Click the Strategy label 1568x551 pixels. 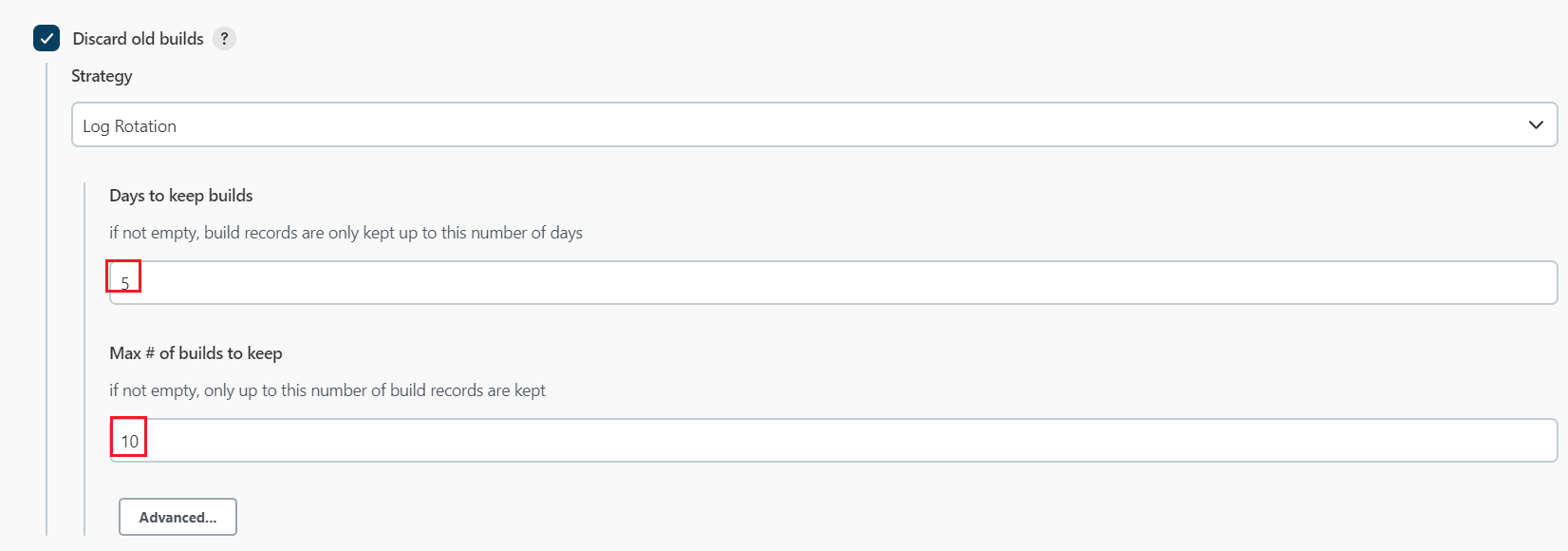102,76
